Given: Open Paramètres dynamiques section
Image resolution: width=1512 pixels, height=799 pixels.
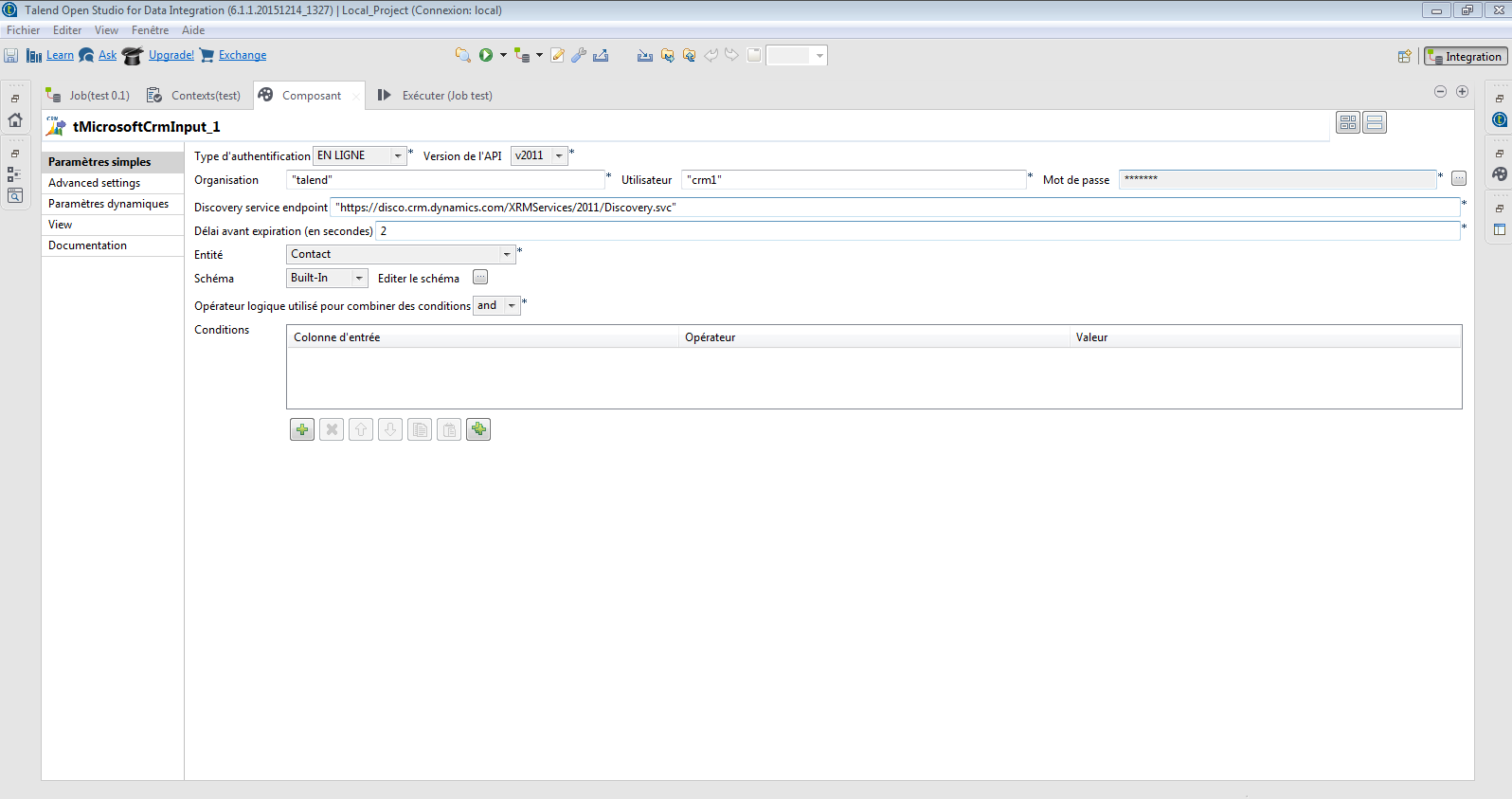Looking at the screenshot, I should [x=113, y=204].
